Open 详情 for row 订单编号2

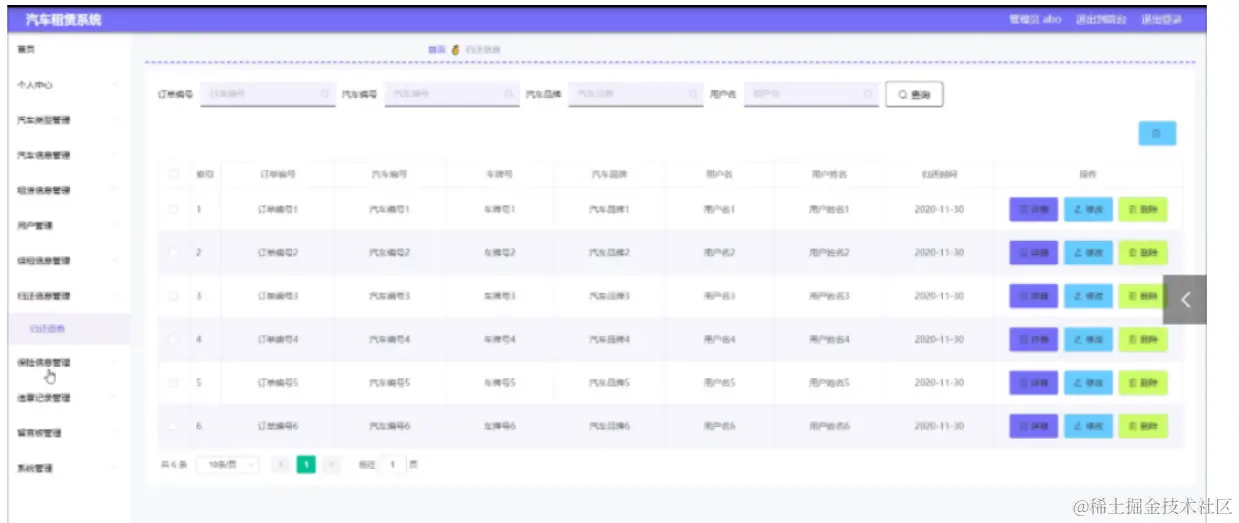1033,253
